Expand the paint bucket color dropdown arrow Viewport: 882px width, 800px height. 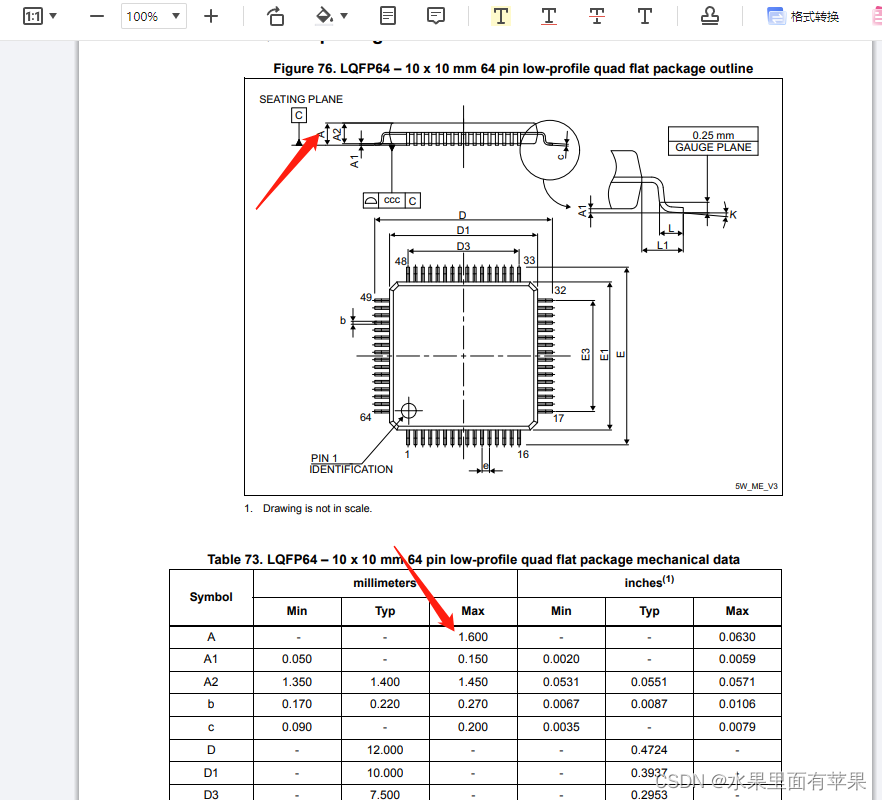(345, 16)
